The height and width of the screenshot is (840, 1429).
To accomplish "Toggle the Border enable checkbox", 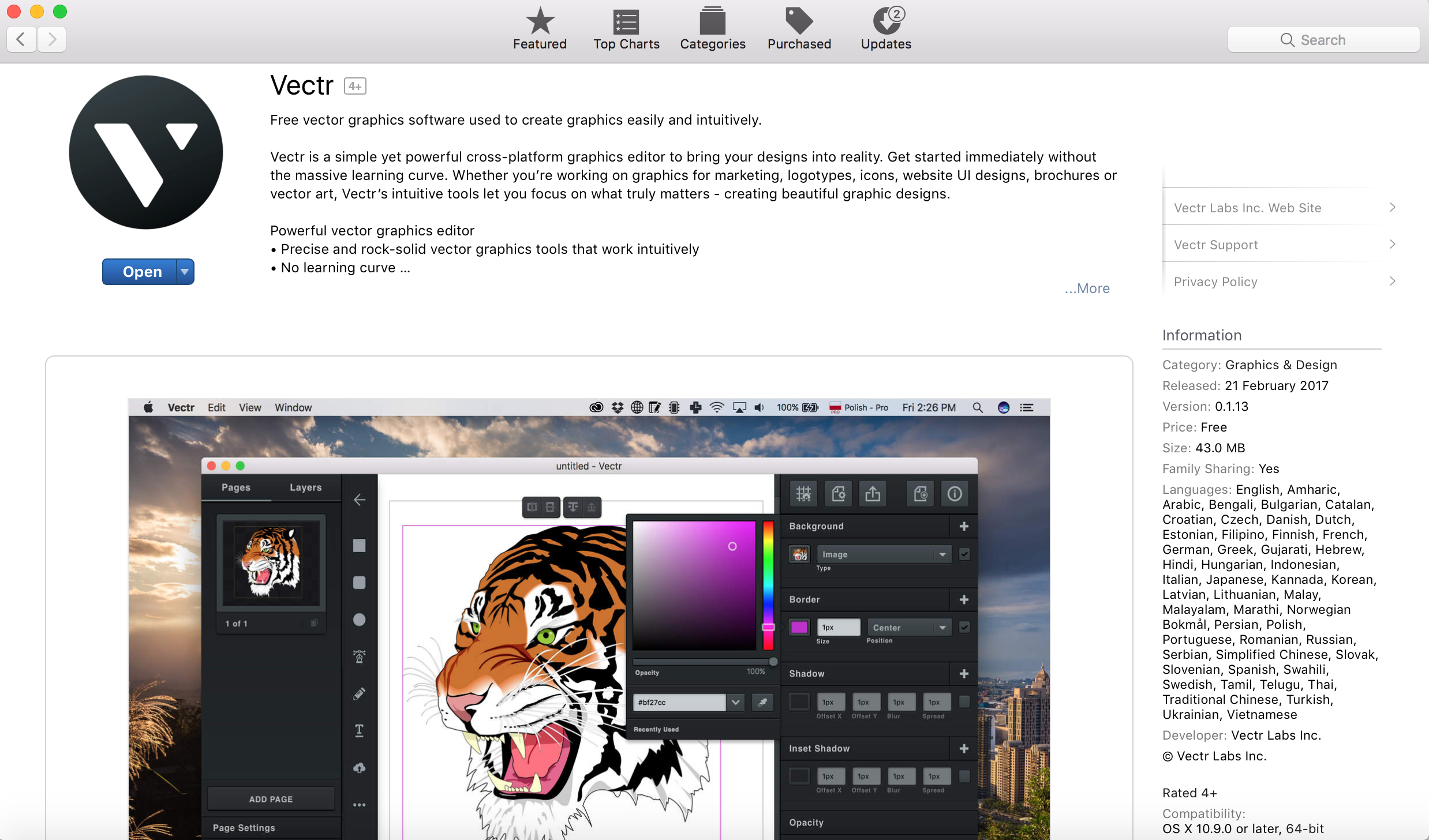I will click(963, 627).
